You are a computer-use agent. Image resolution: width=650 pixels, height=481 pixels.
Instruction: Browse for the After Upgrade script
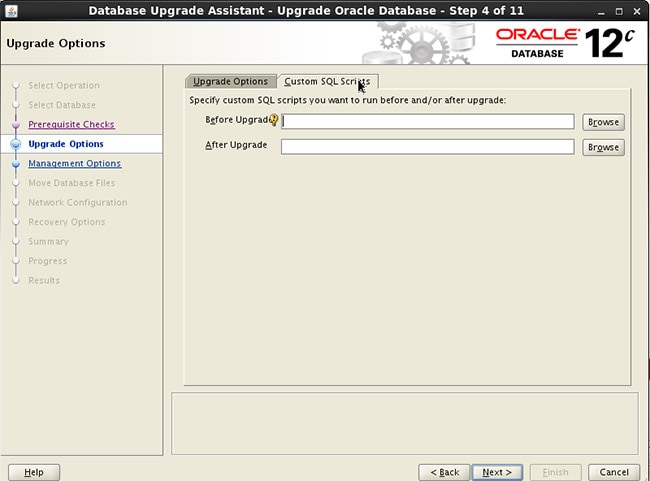[603, 147]
